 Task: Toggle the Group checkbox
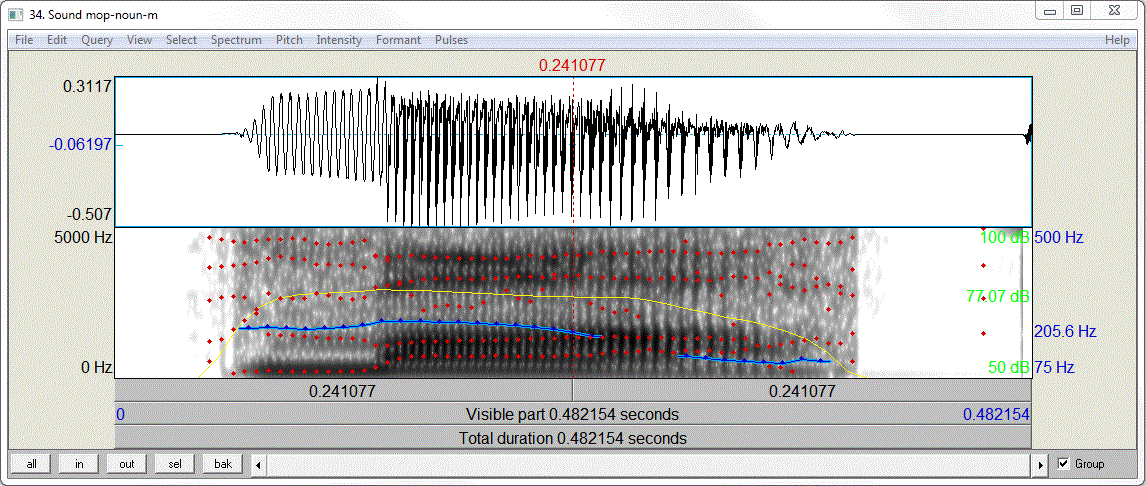pyautogui.click(x=1063, y=463)
